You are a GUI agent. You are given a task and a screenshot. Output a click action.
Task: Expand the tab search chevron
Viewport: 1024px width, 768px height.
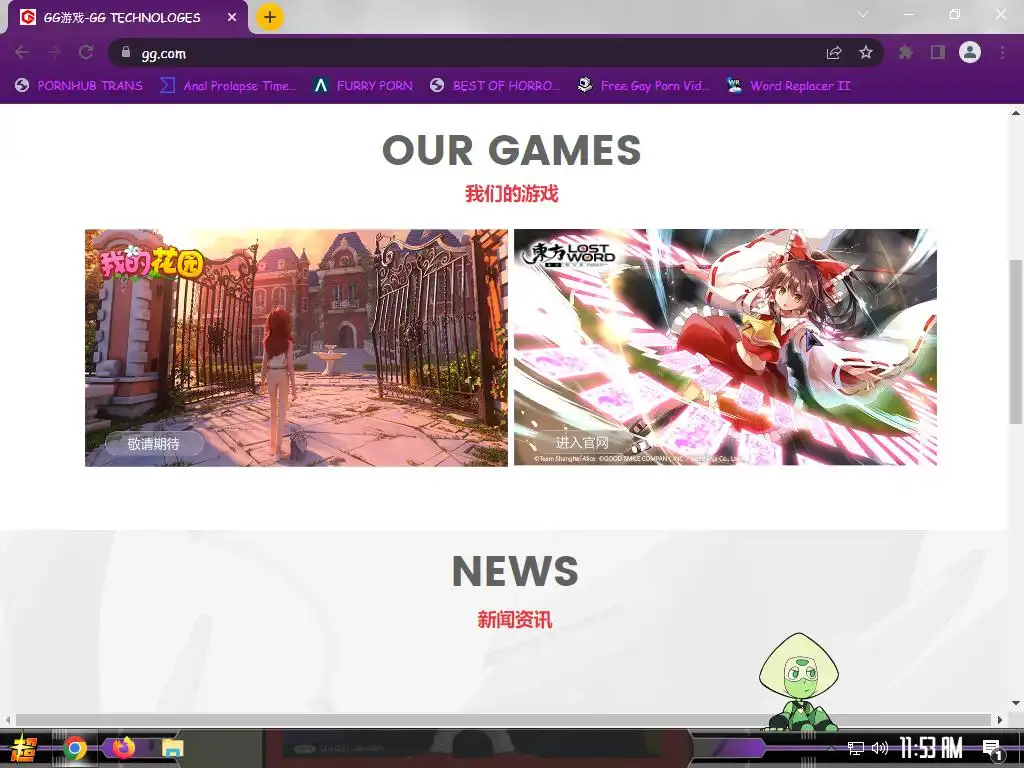coord(863,14)
